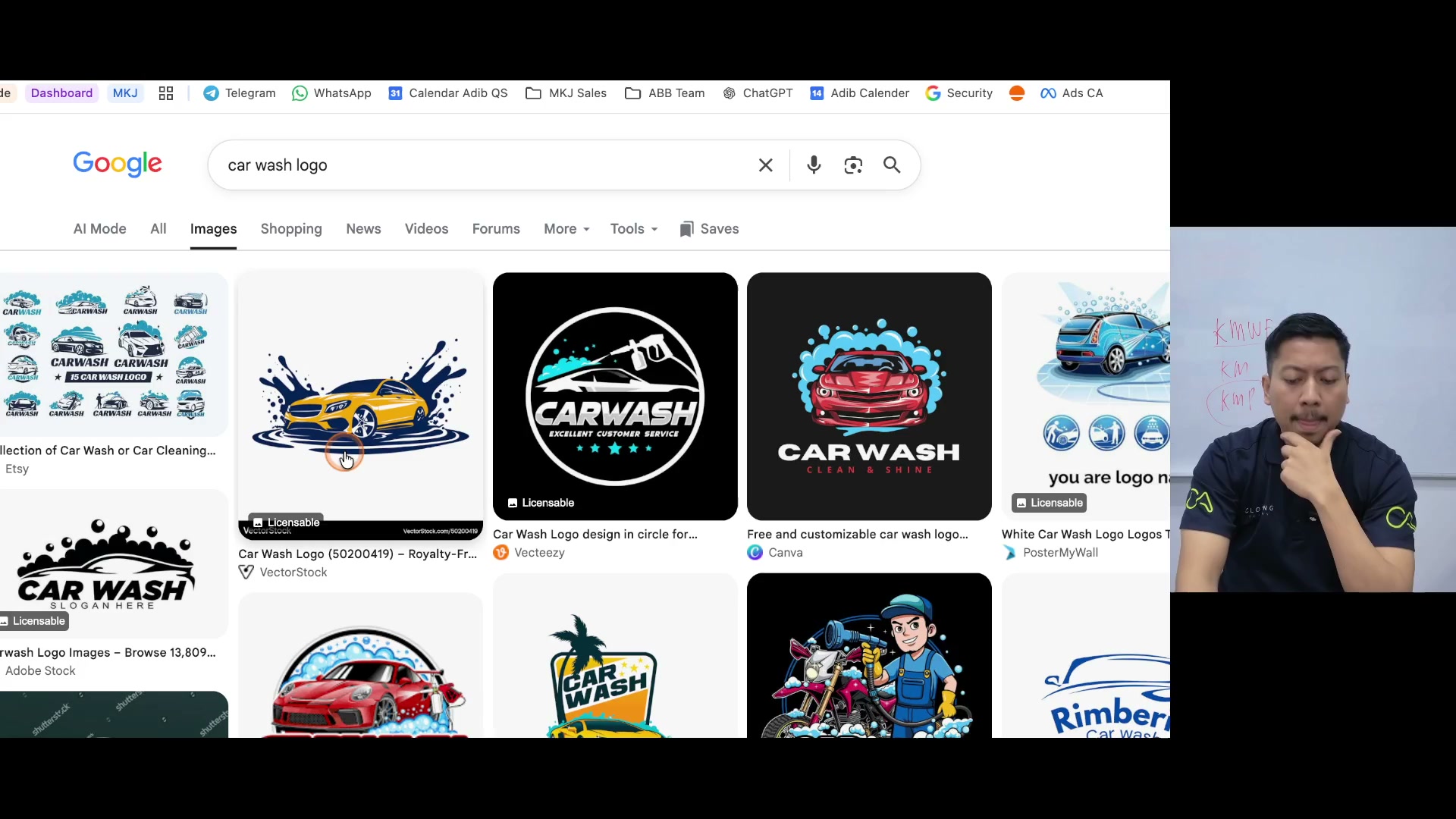The width and height of the screenshot is (1456, 819).
Task: Open the circular CARWASH excellent service thumbnail
Action: (615, 397)
